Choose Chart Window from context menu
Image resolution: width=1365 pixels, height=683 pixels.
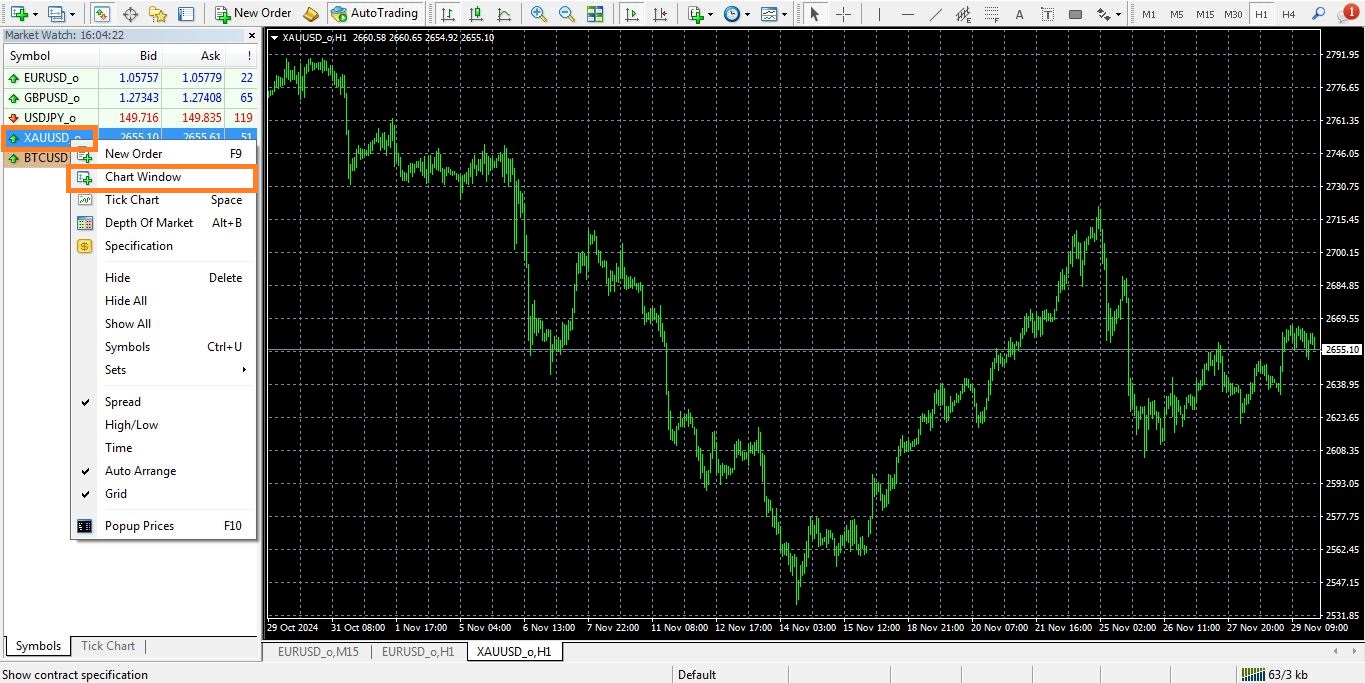tap(143, 177)
